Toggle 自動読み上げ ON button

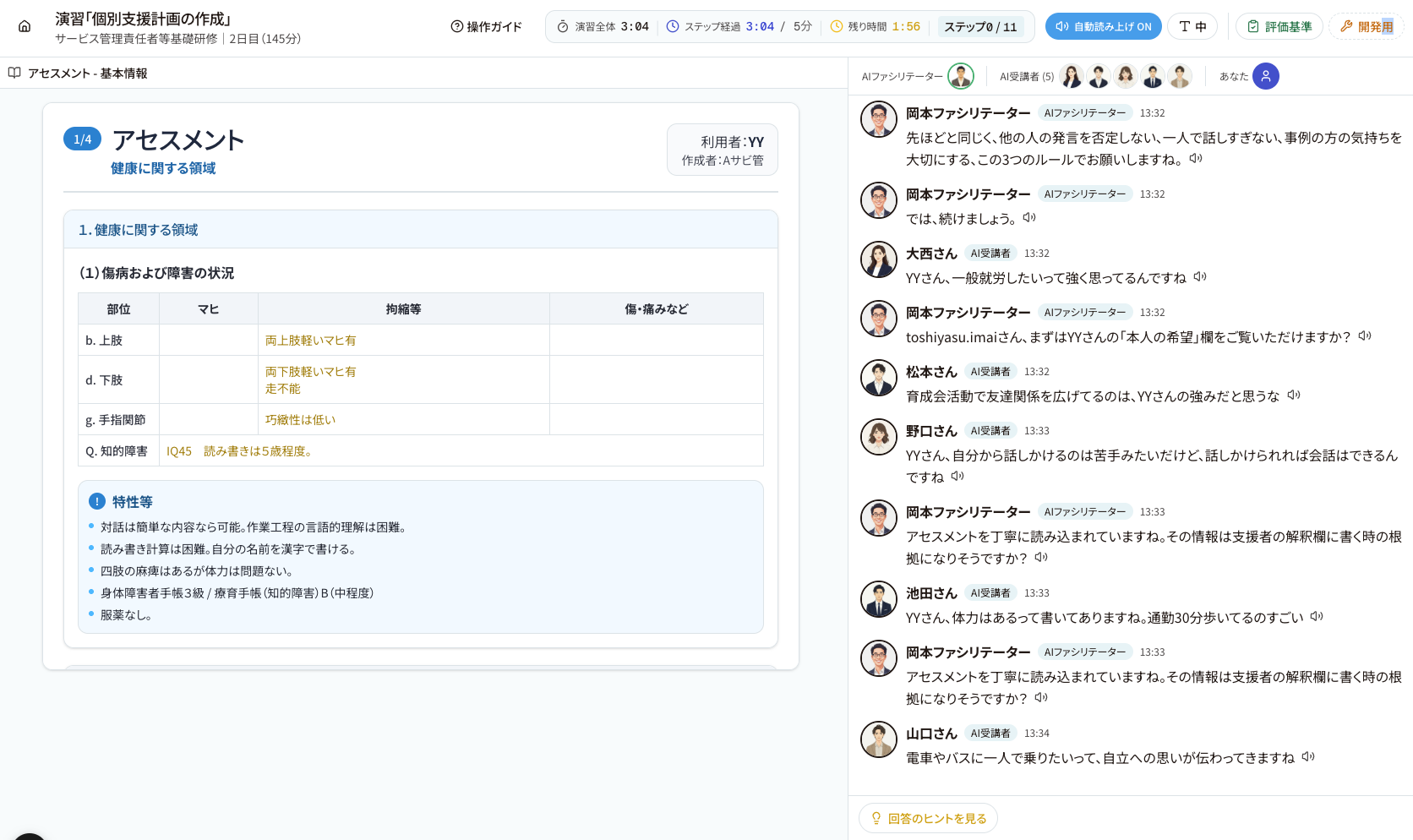(x=1103, y=27)
